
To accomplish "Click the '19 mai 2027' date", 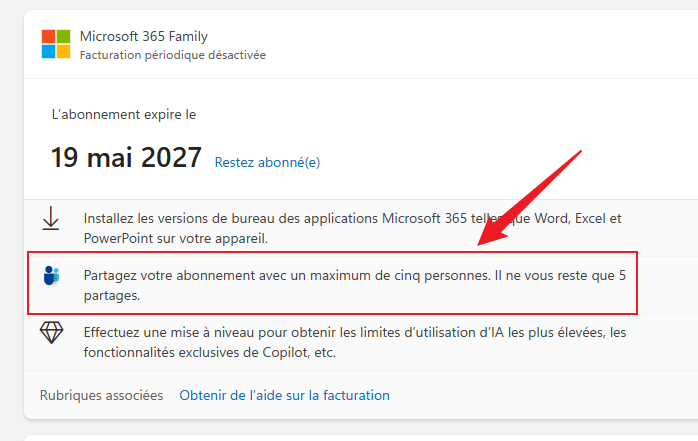I will click(x=126, y=158).
